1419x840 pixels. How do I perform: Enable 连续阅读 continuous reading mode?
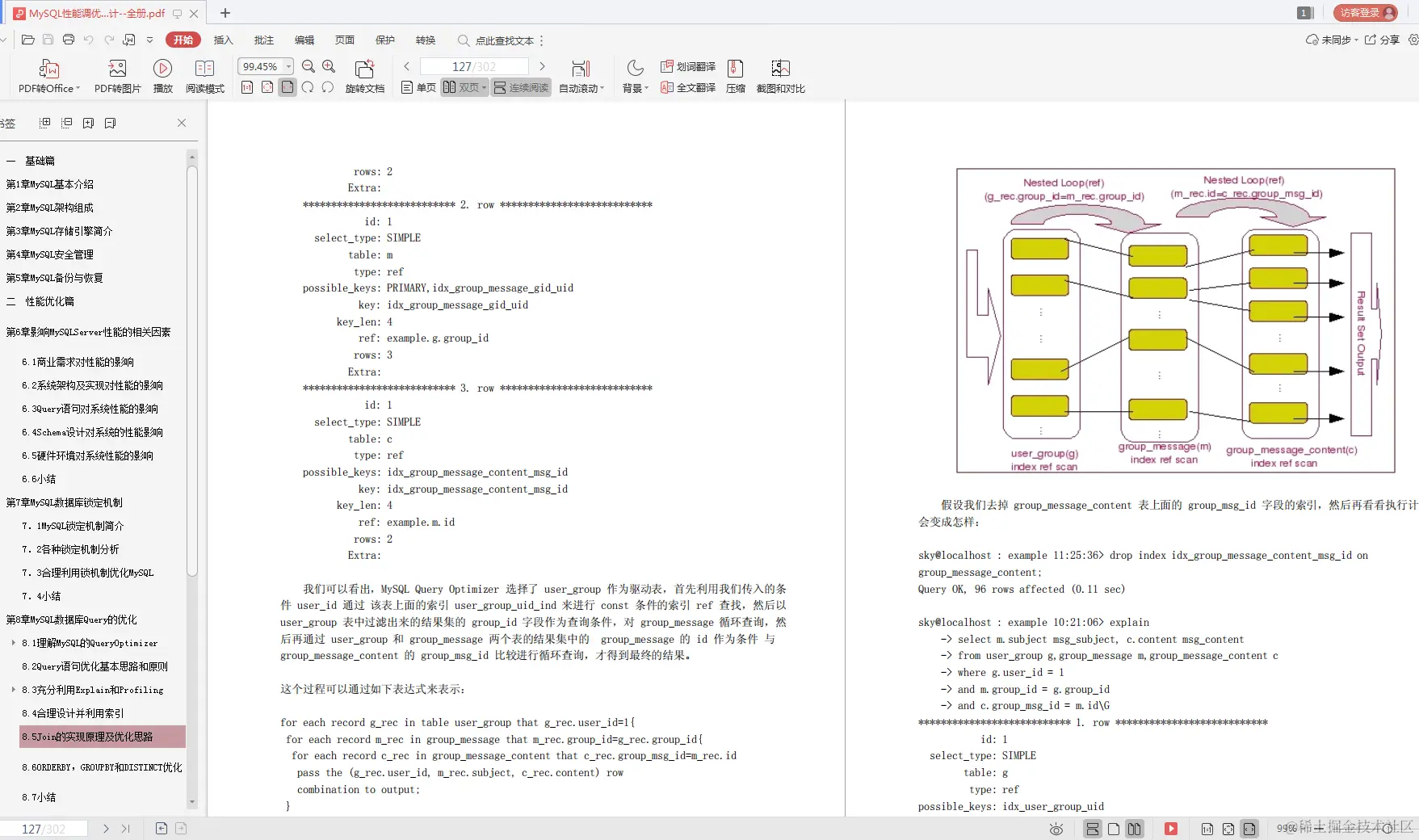[x=521, y=88]
